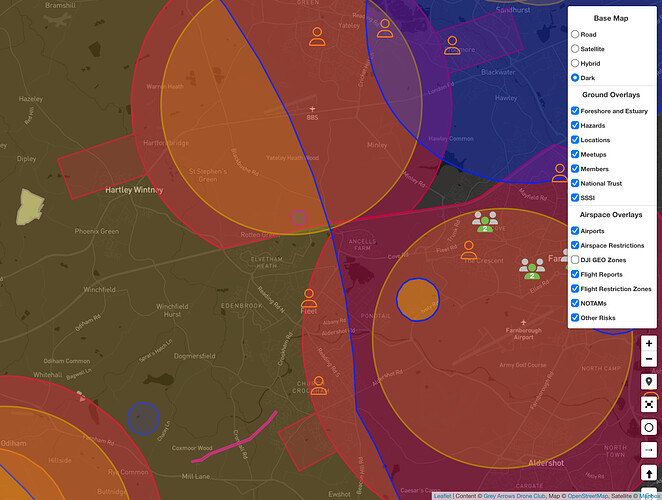This screenshot has height=500, width=662.
Task: Toggle the Members overlay checkbox
Action: click(x=575, y=168)
